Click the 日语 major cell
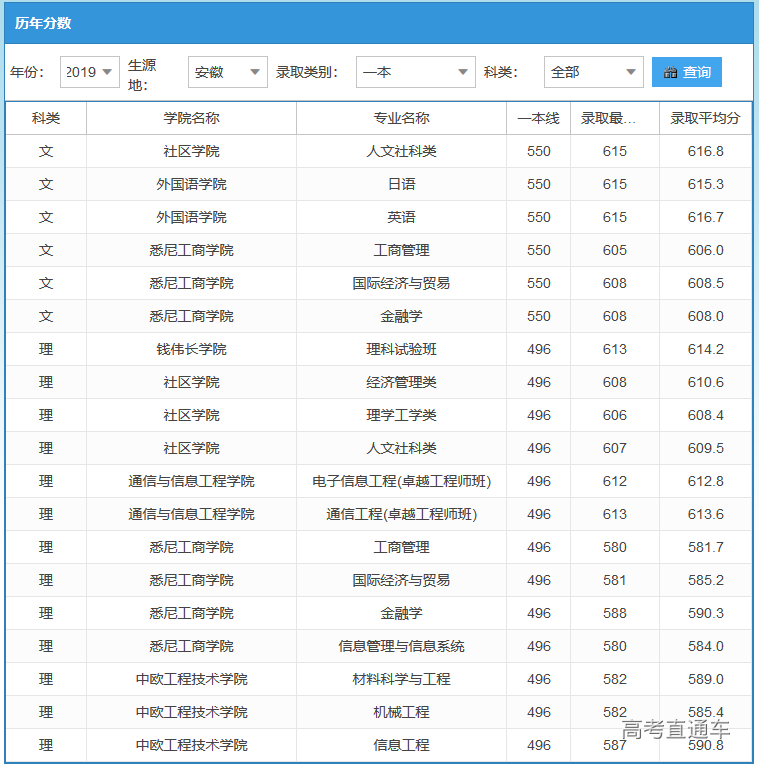Screen dimensions: 759x769 pyautogui.click(x=401, y=184)
